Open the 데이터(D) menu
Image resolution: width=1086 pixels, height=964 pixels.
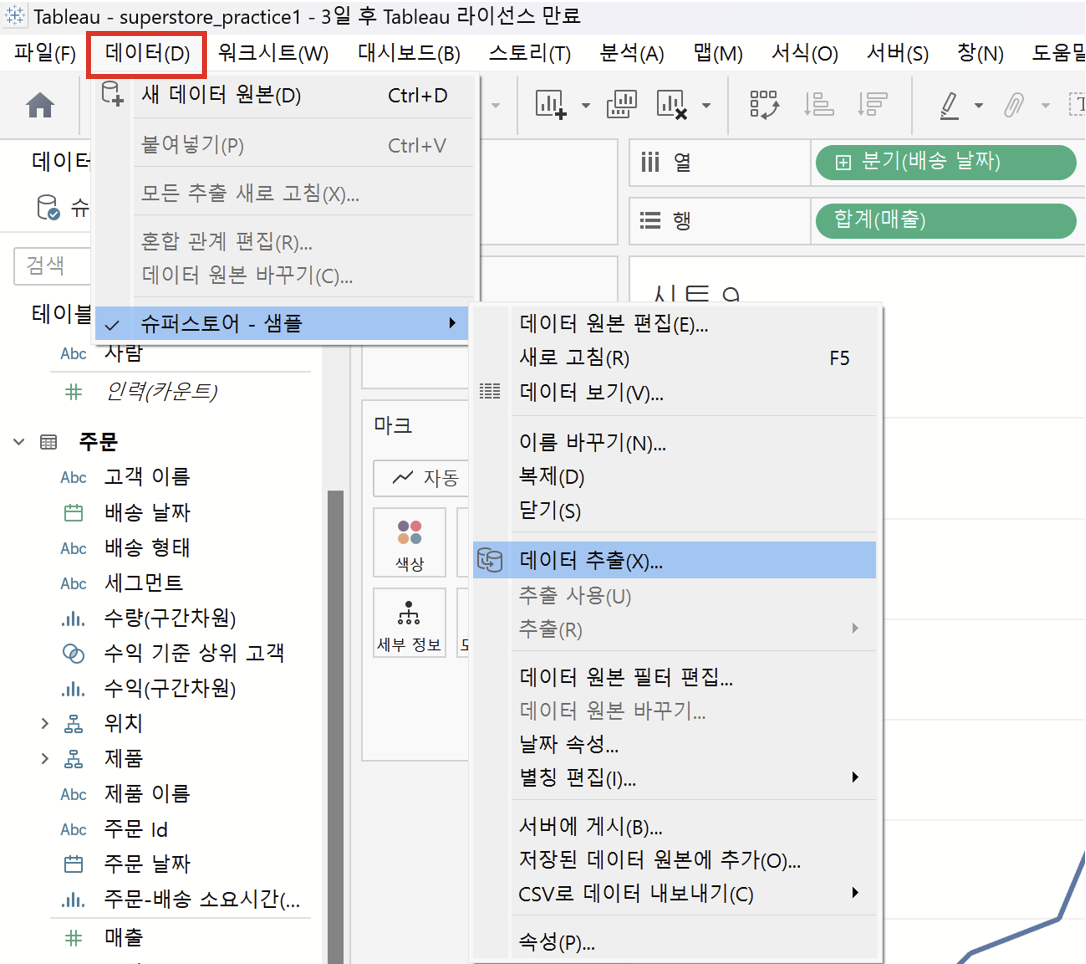(x=147, y=53)
